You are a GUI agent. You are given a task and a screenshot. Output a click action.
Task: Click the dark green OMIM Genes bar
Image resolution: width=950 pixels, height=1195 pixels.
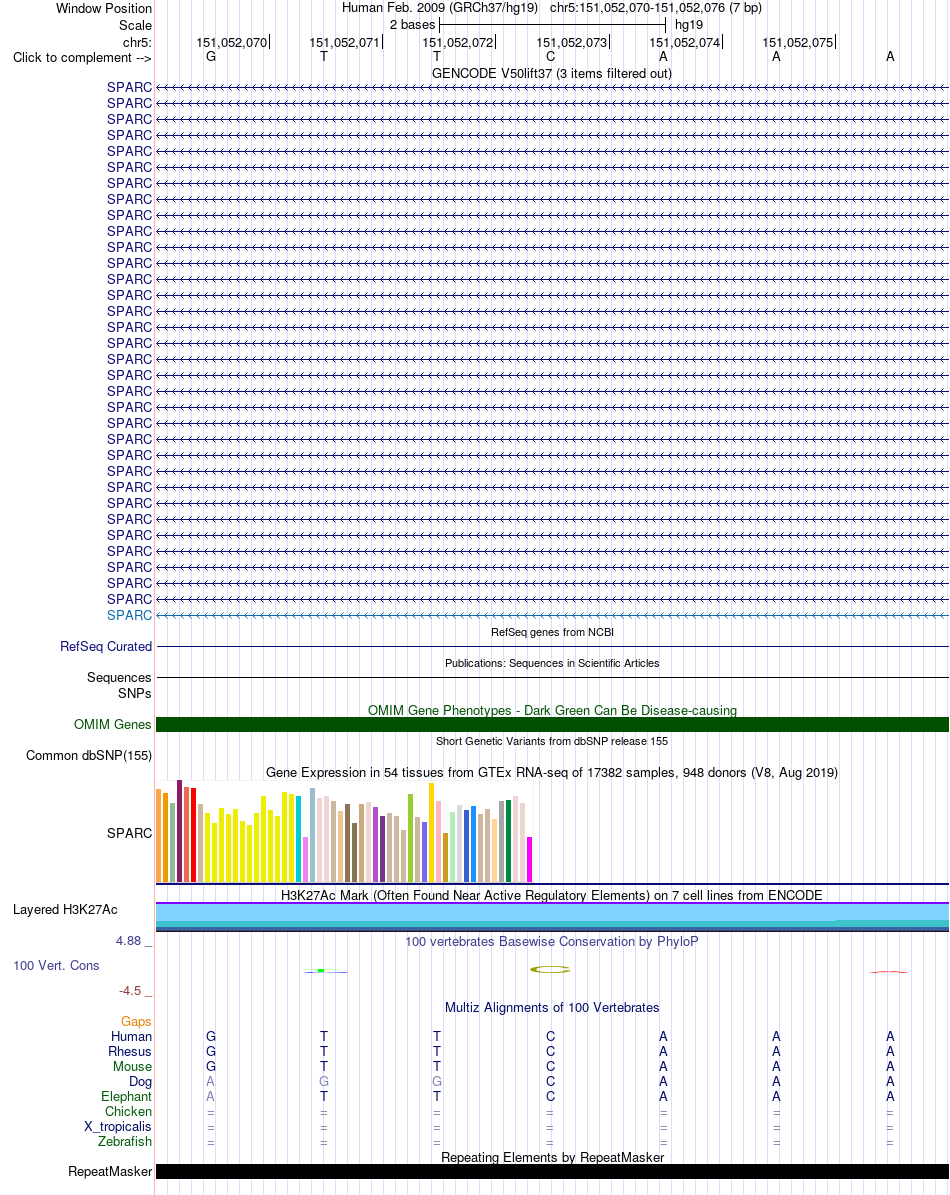[552, 725]
